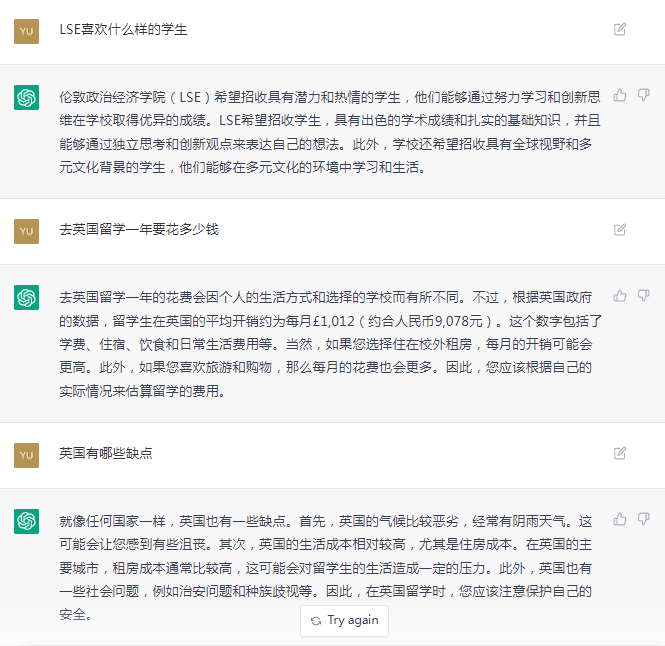The width and height of the screenshot is (665, 646).
Task: Thumbs up the LSE student answer
Action: (620, 95)
